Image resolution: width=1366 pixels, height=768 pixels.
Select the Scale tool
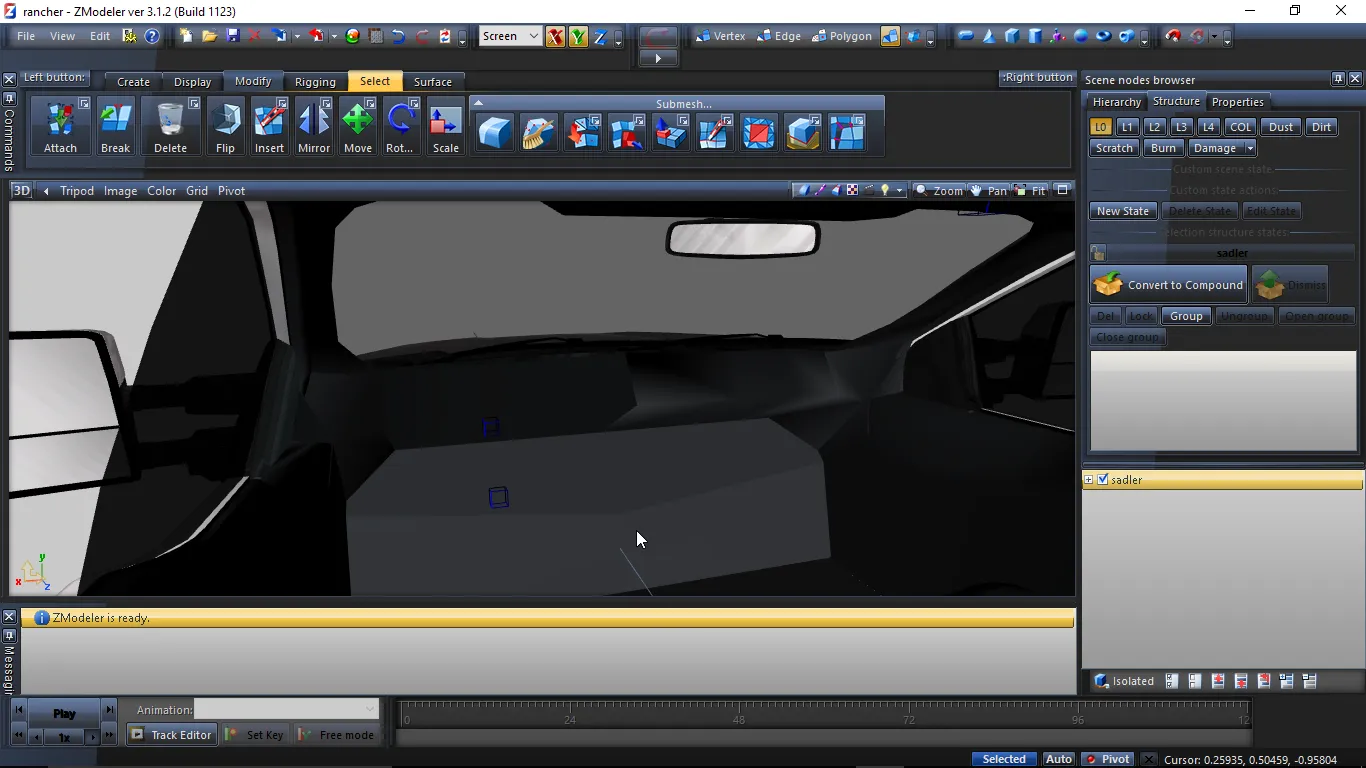pyautogui.click(x=445, y=126)
